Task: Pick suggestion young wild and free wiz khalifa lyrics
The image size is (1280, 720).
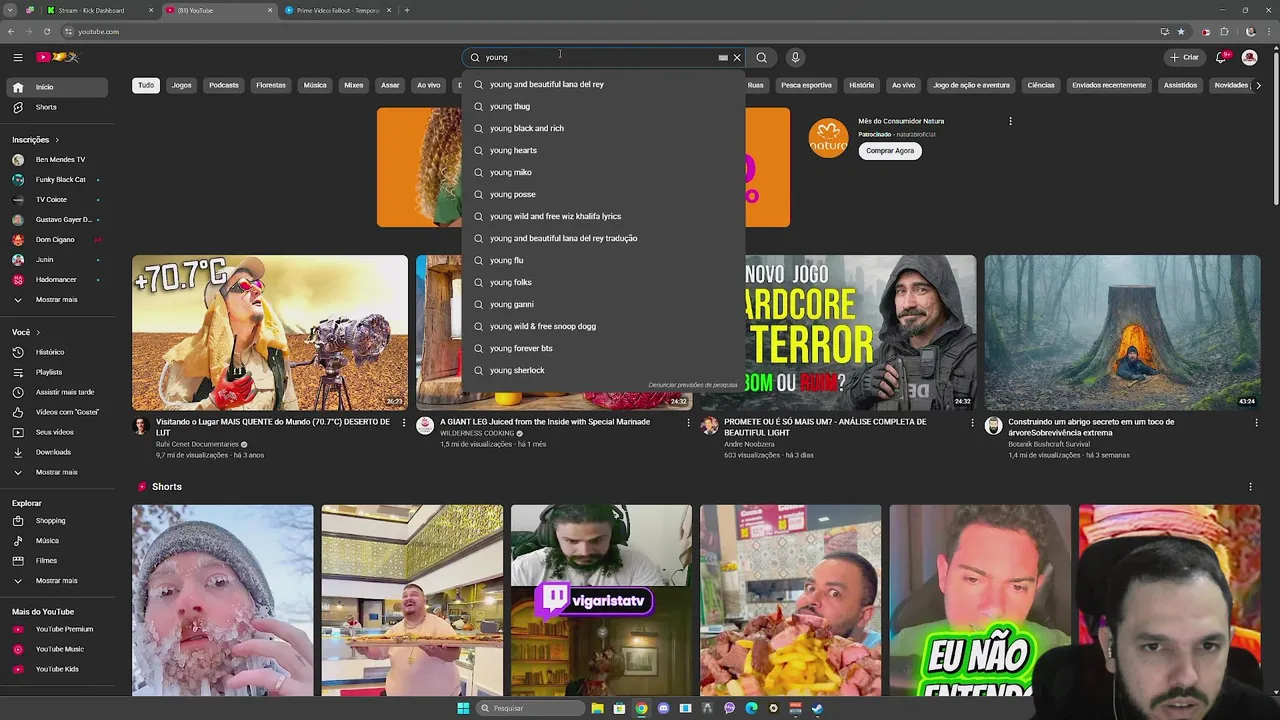Action: point(604,216)
